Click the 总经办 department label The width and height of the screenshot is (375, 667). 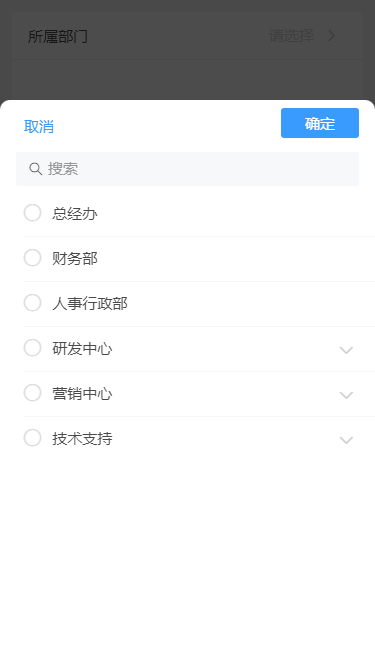point(75,214)
